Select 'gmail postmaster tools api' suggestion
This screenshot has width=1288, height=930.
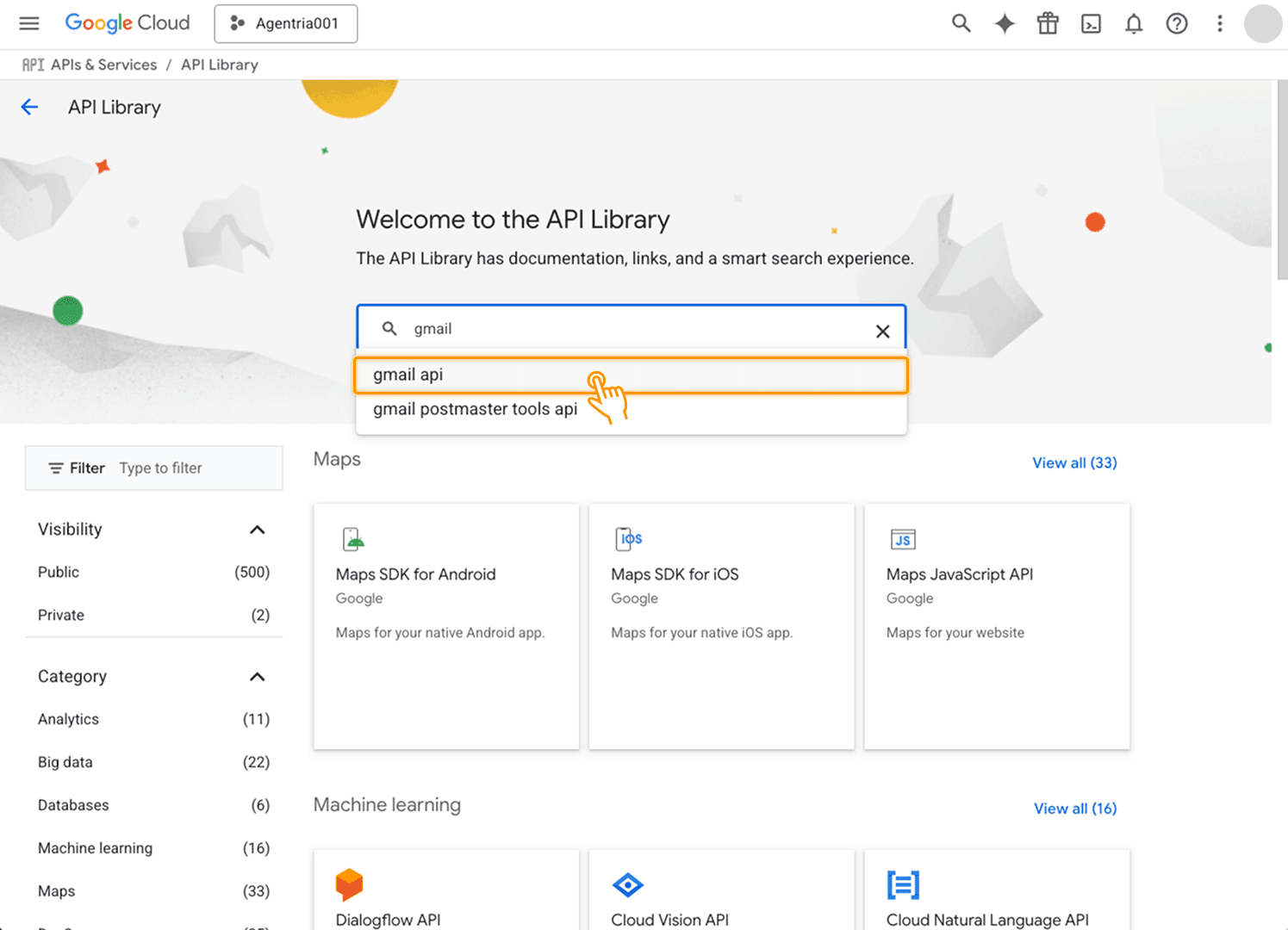632,409
